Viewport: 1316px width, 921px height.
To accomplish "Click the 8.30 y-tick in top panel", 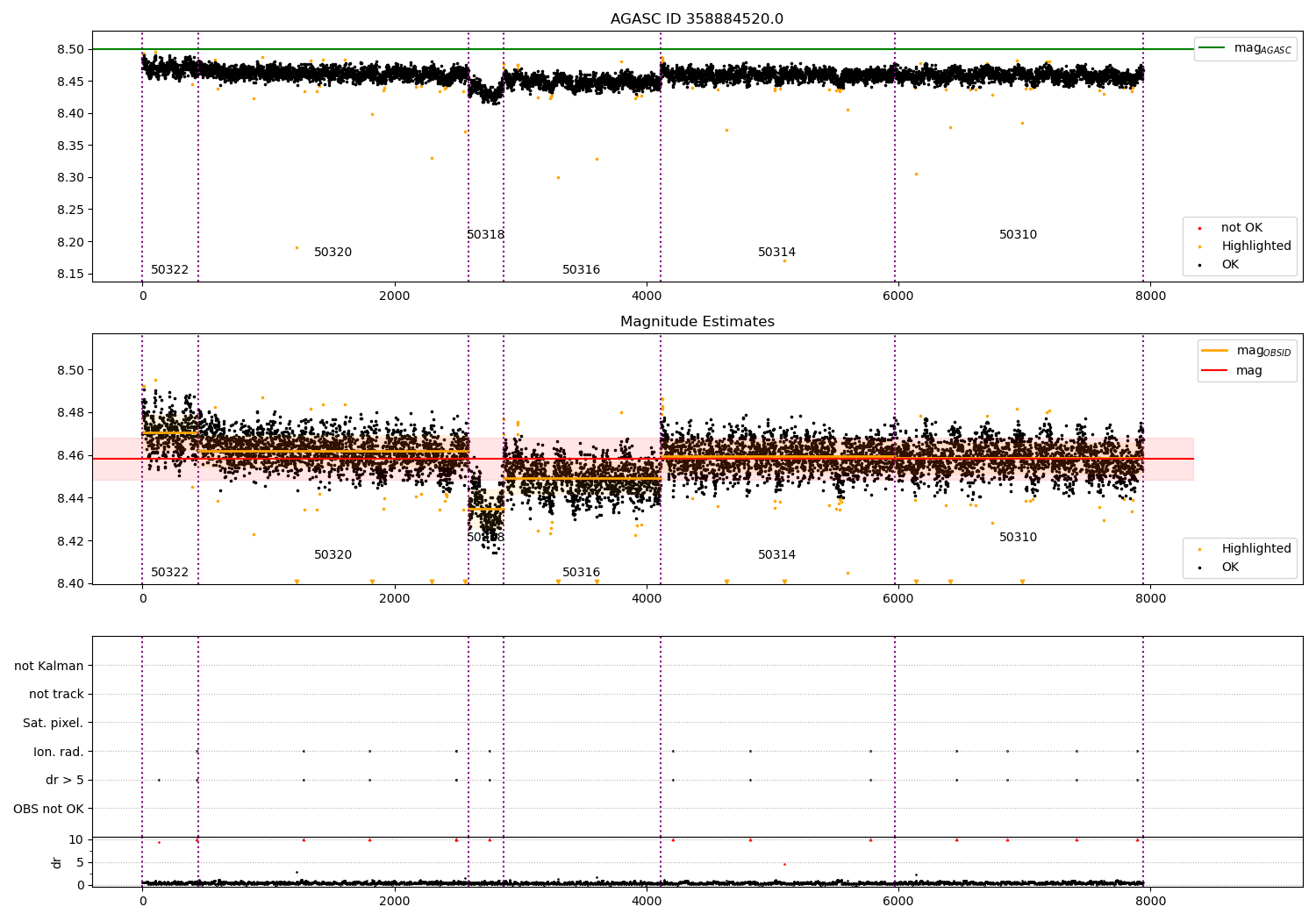I will pyautogui.click(x=70, y=178).
